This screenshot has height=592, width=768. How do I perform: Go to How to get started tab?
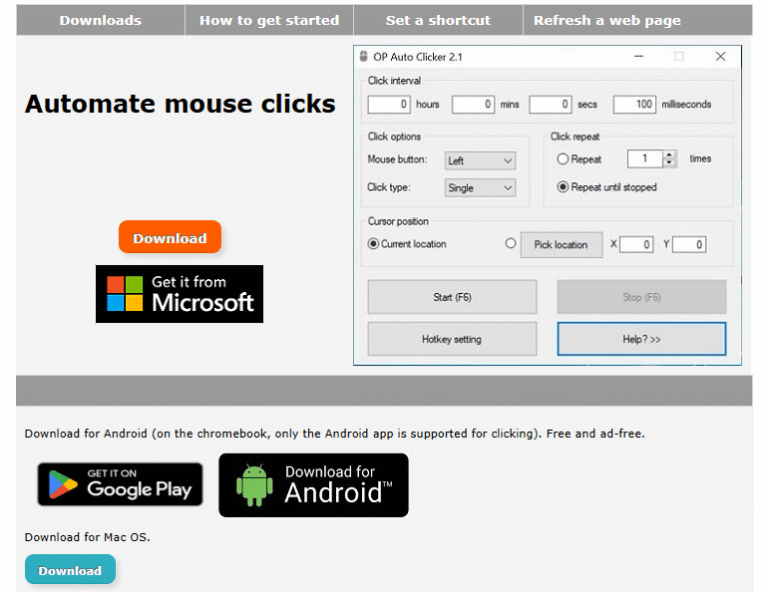[x=269, y=20]
